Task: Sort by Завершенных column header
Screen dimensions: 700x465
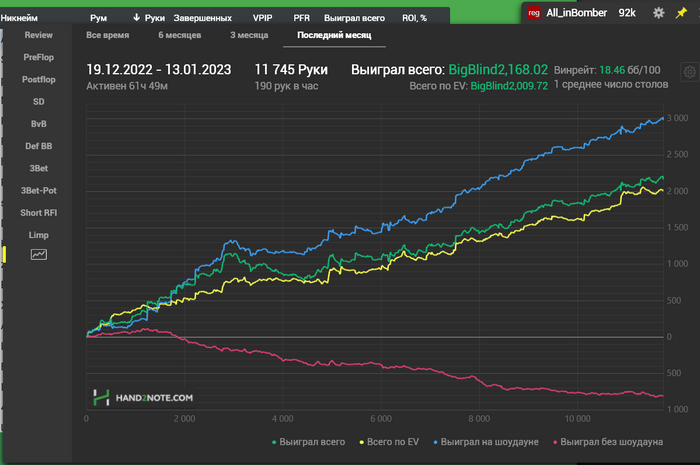Action: click(x=203, y=18)
